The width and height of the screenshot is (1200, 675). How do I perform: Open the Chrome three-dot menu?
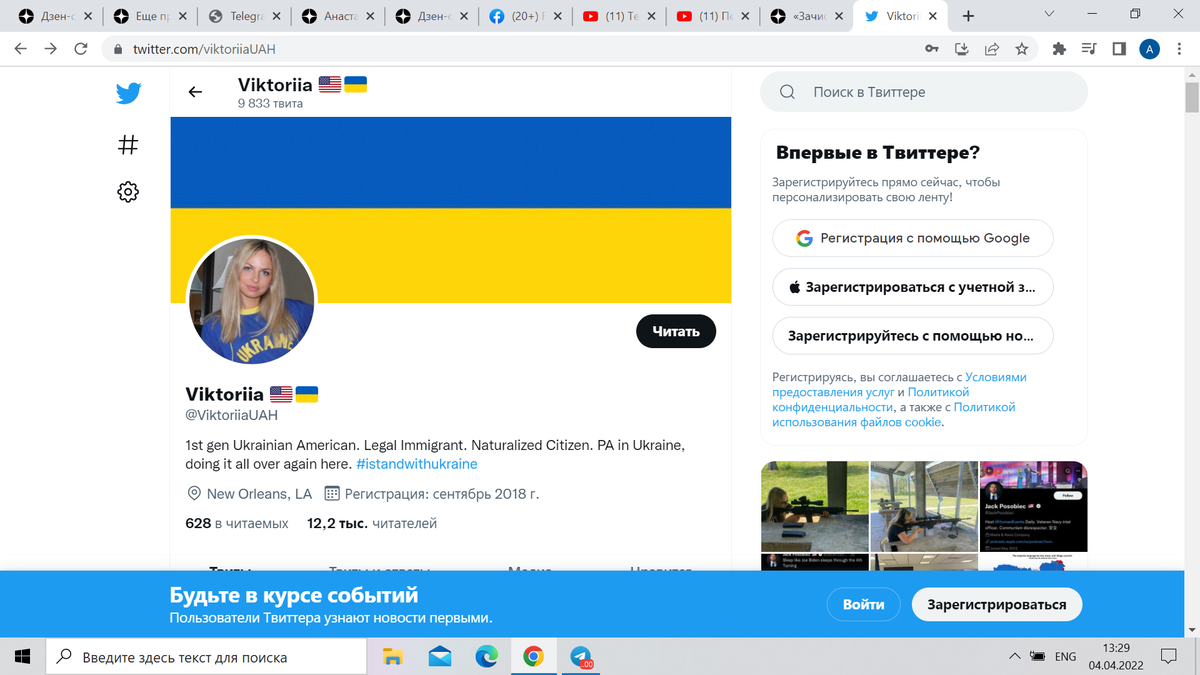[1180, 48]
